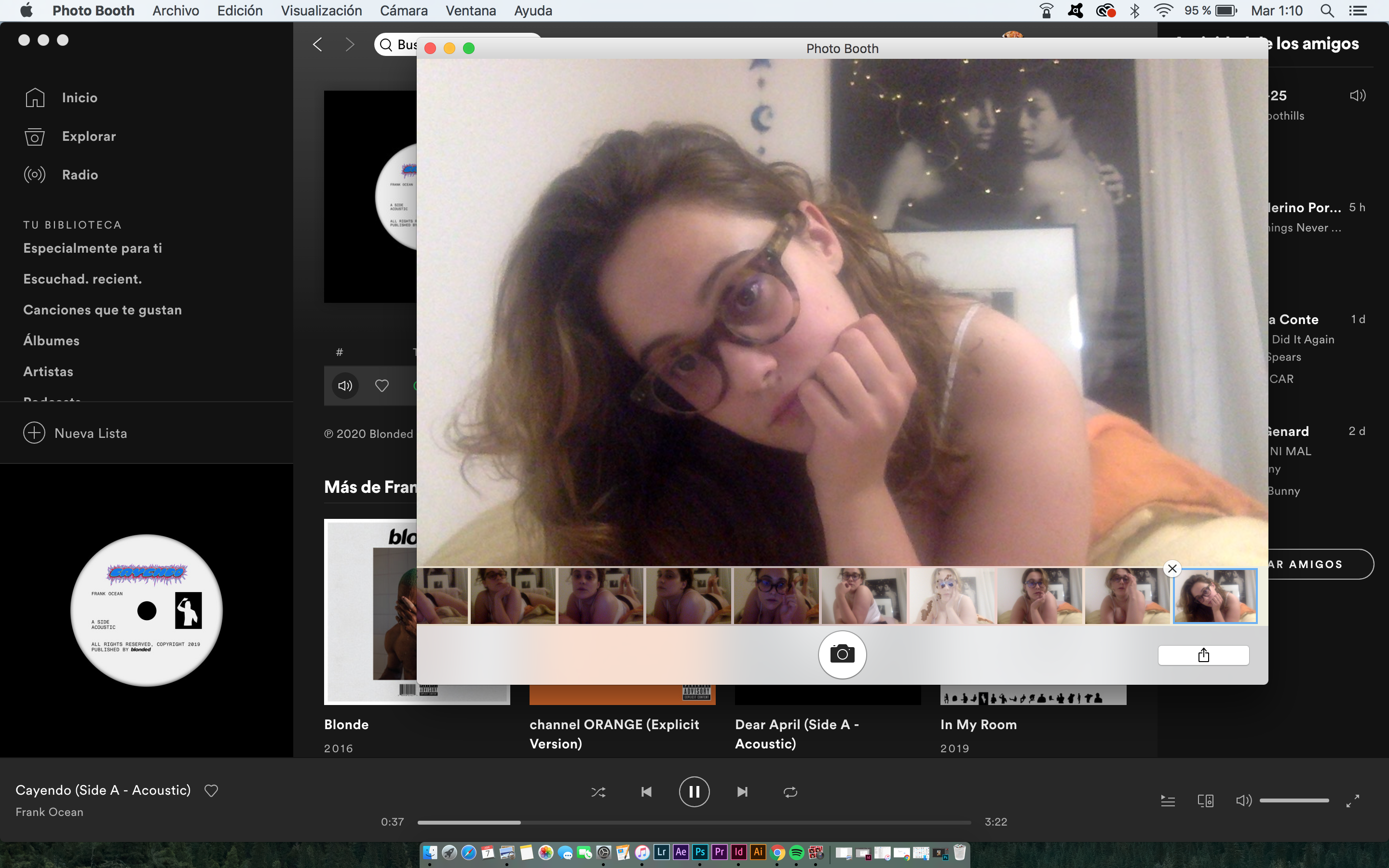This screenshot has height=868, width=1389.
Task: Like Cayendo with the heart icon
Action: pos(211,790)
